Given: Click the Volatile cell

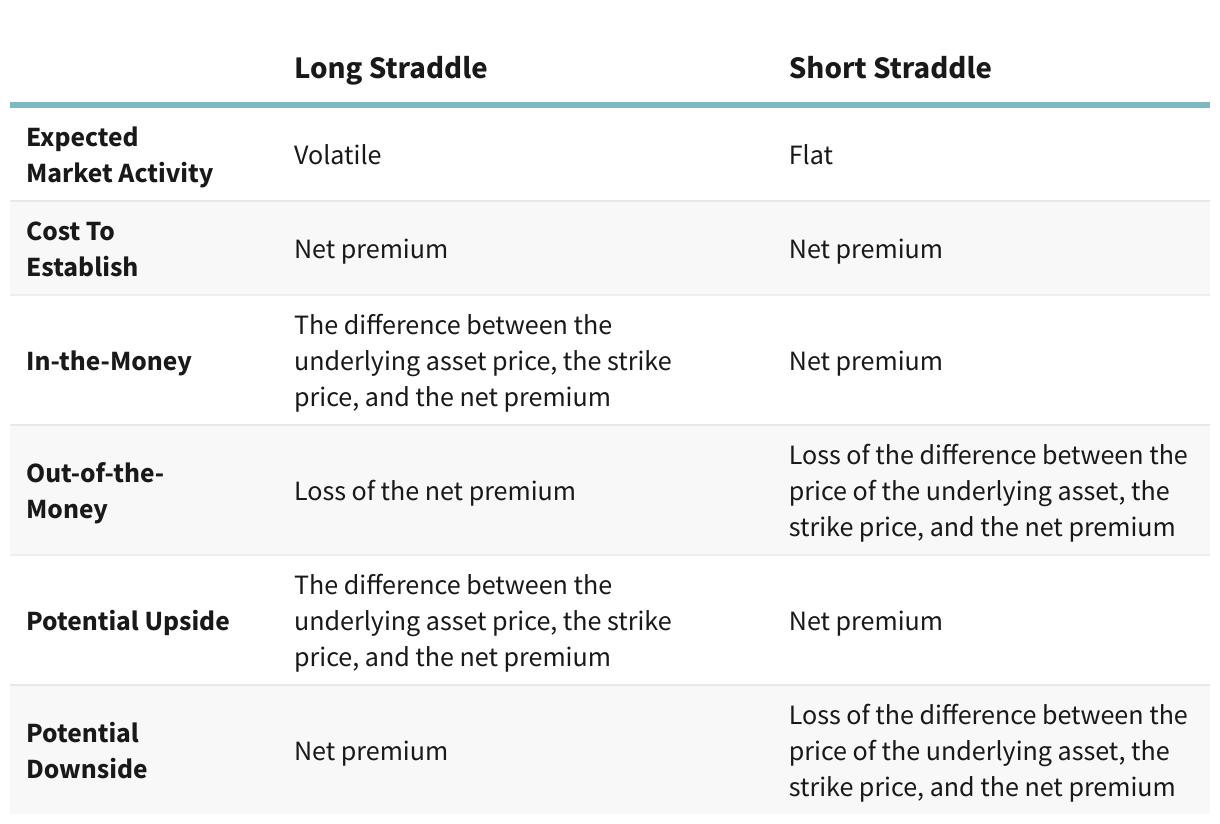Looking at the screenshot, I should [x=337, y=155].
